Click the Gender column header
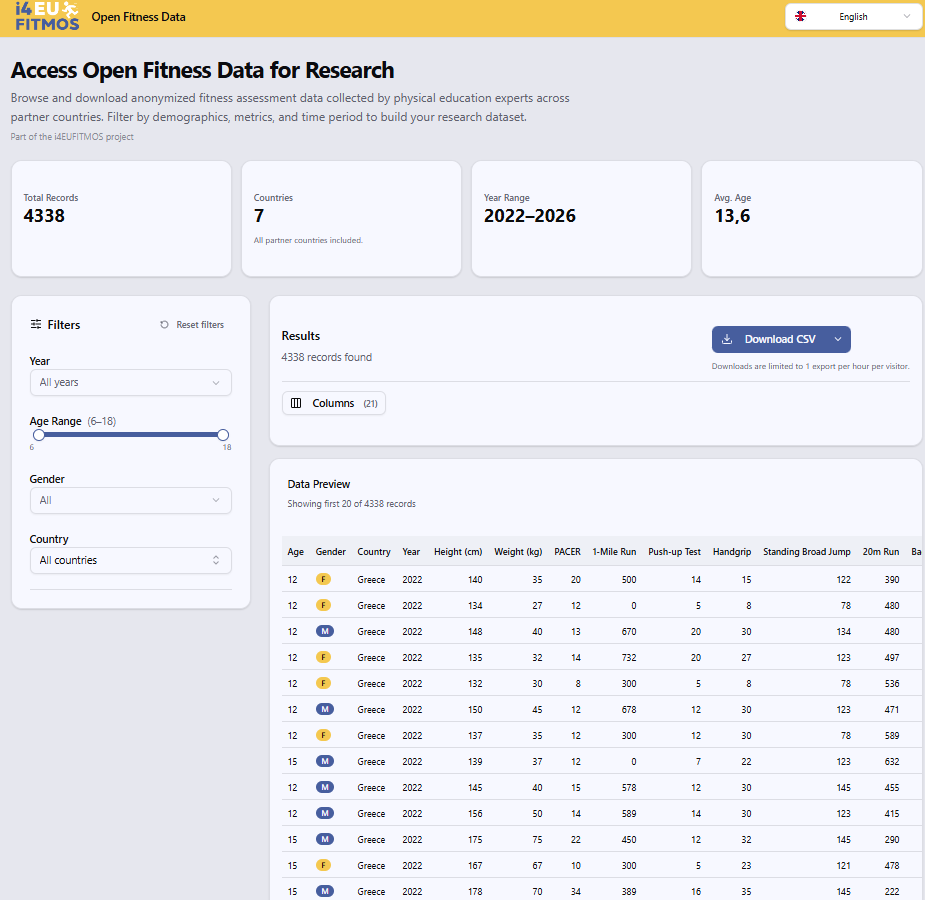Viewport: 925px width, 900px height. click(330, 552)
